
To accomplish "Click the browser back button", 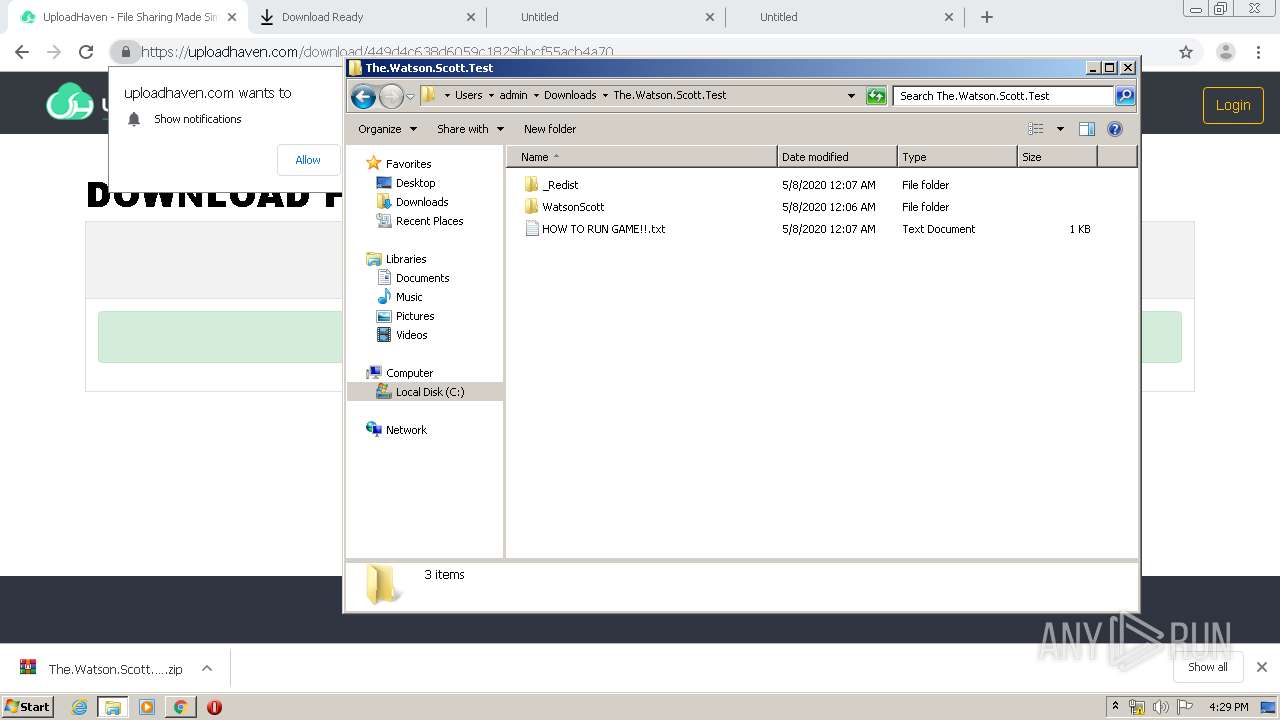I will click(22, 52).
